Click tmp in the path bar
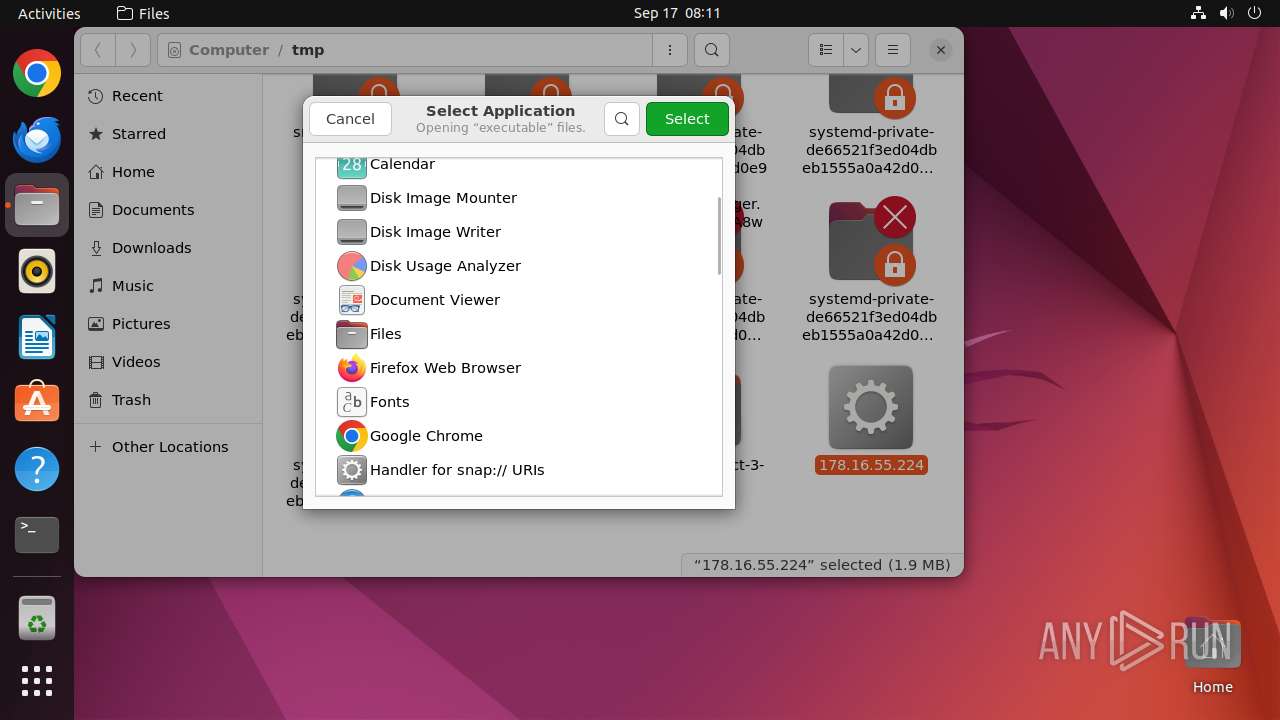 click(308, 50)
